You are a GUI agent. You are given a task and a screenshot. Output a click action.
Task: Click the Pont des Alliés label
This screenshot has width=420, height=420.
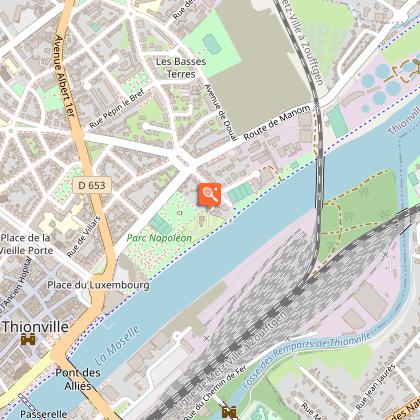tap(78, 379)
